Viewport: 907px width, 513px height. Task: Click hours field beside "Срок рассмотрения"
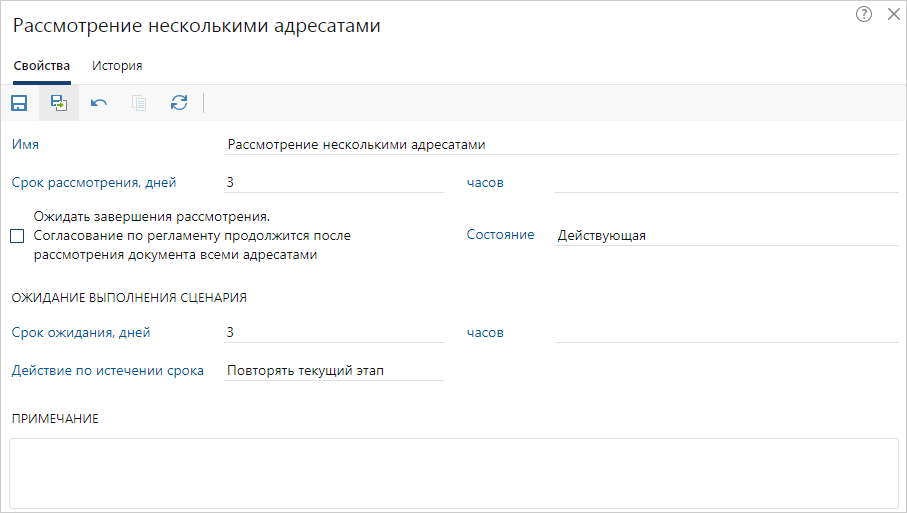(x=726, y=182)
